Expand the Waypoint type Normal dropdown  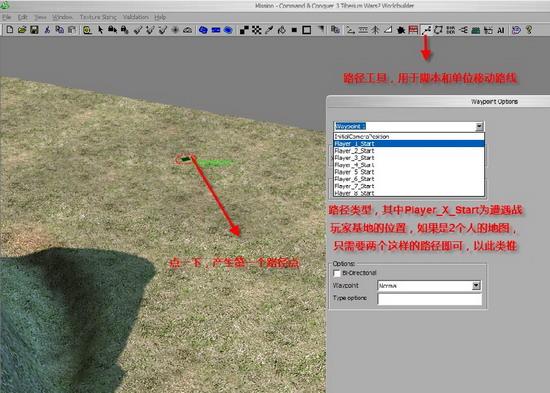pyautogui.click(x=476, y=286)
